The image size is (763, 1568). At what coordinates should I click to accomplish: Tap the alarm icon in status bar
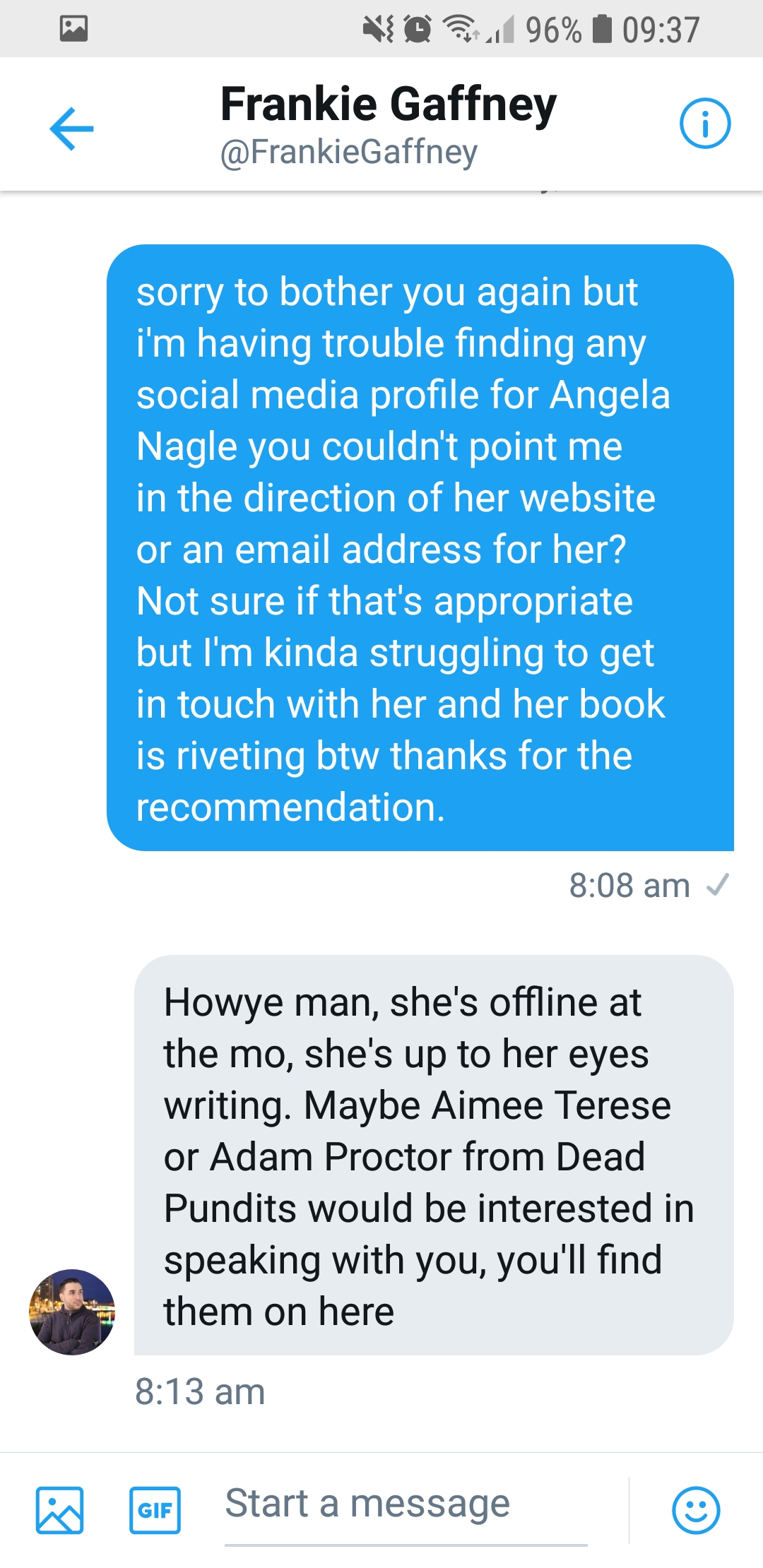pos(418,29)
